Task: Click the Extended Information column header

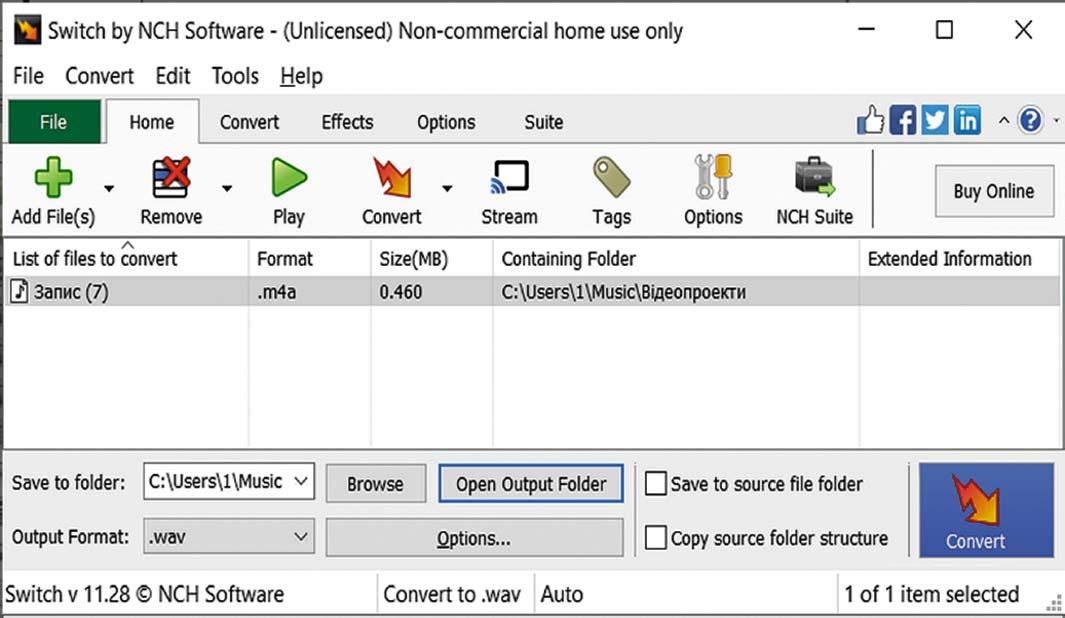Action: [959, 258]
